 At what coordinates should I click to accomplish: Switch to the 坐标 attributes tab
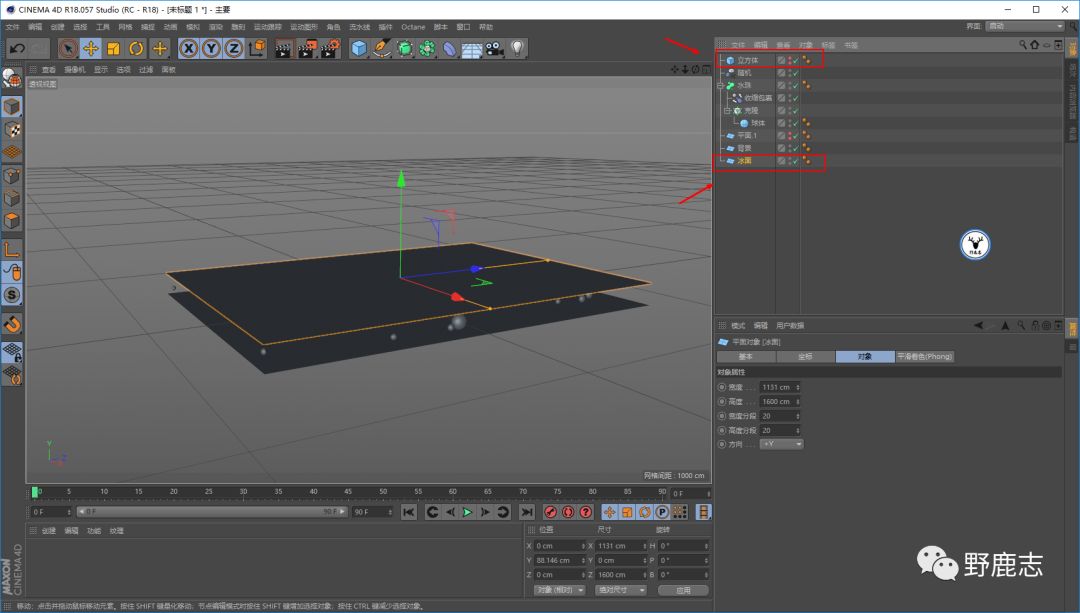(805, 356)
